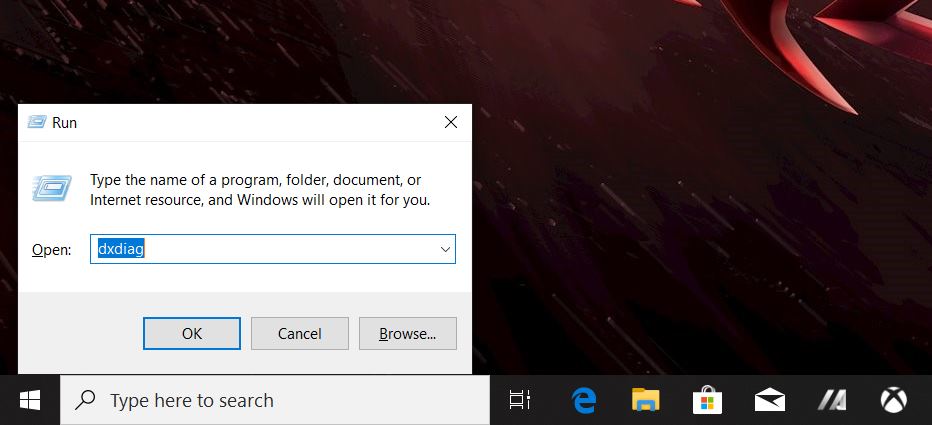932x425 pixels.
Task: Launch the slanted A-logo taskbar app
Action: pyautogui.click(x=832, y=400)
